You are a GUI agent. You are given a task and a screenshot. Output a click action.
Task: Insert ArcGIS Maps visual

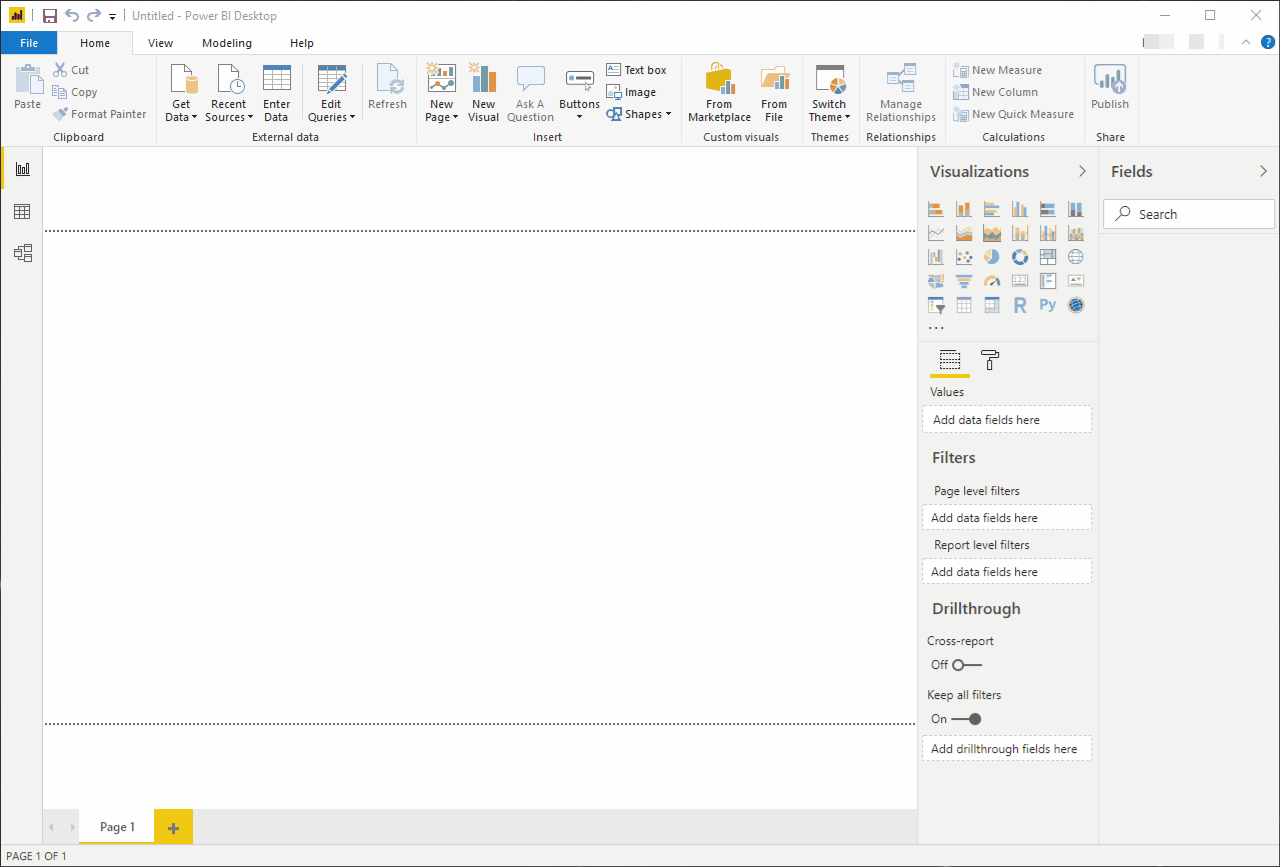1076,305
